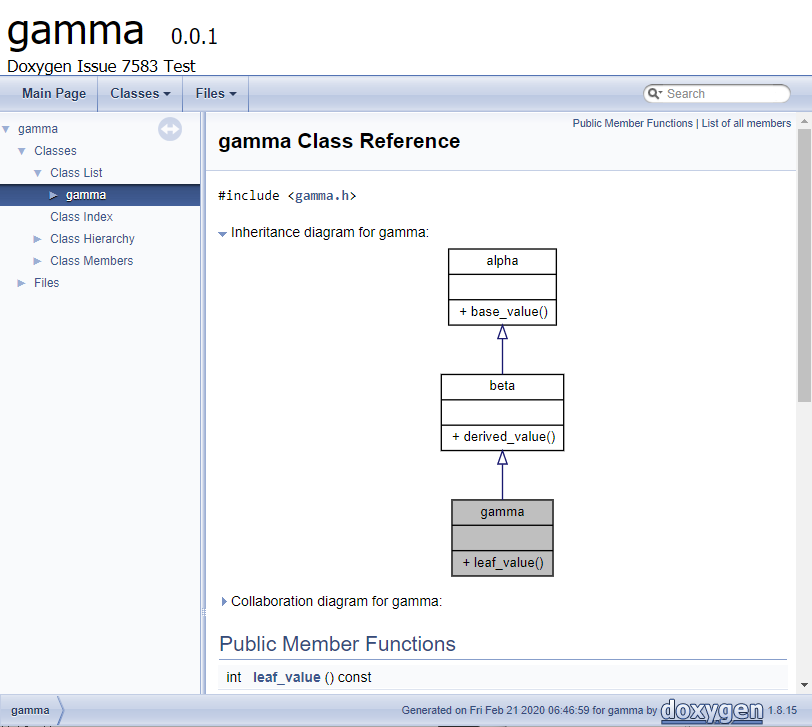The image size is (812, 727).
Task: Select Files in the sidebar tree
Action: 47,283
